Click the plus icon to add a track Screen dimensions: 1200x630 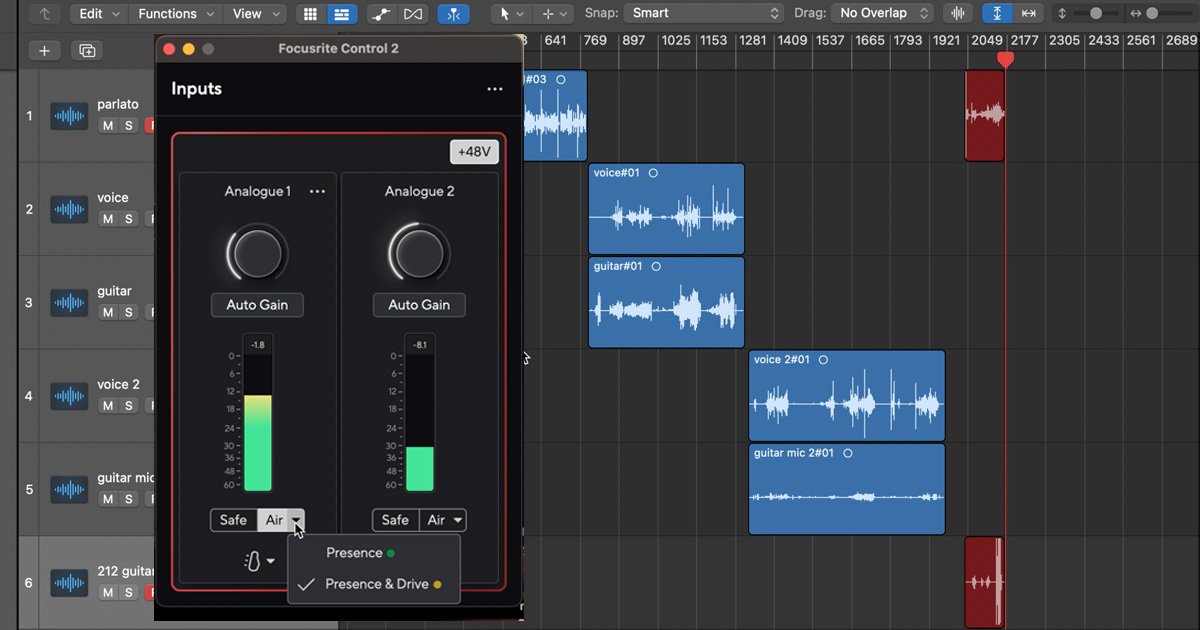[44, 50]
